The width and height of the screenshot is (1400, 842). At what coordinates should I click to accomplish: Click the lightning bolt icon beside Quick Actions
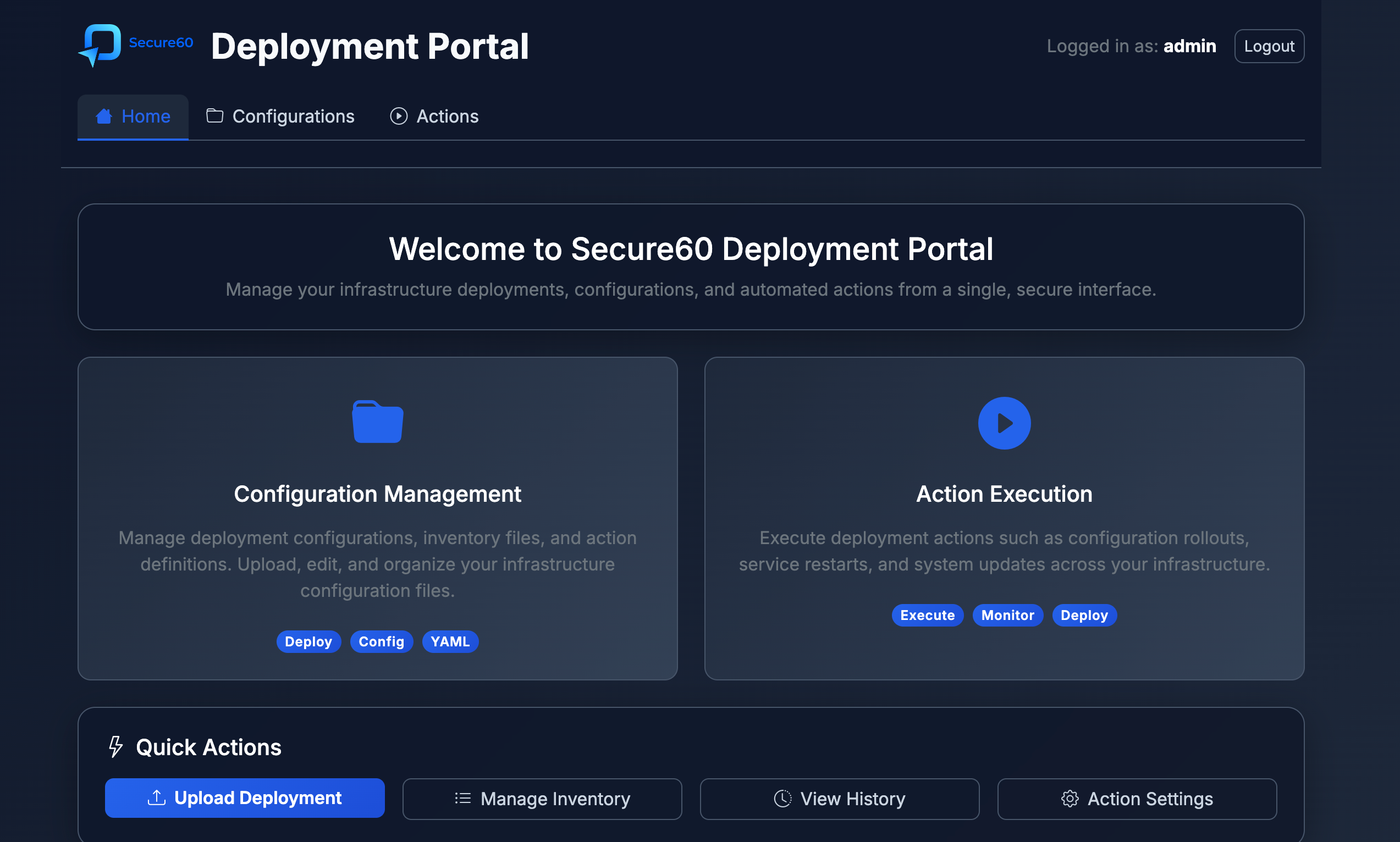point(116,747)
